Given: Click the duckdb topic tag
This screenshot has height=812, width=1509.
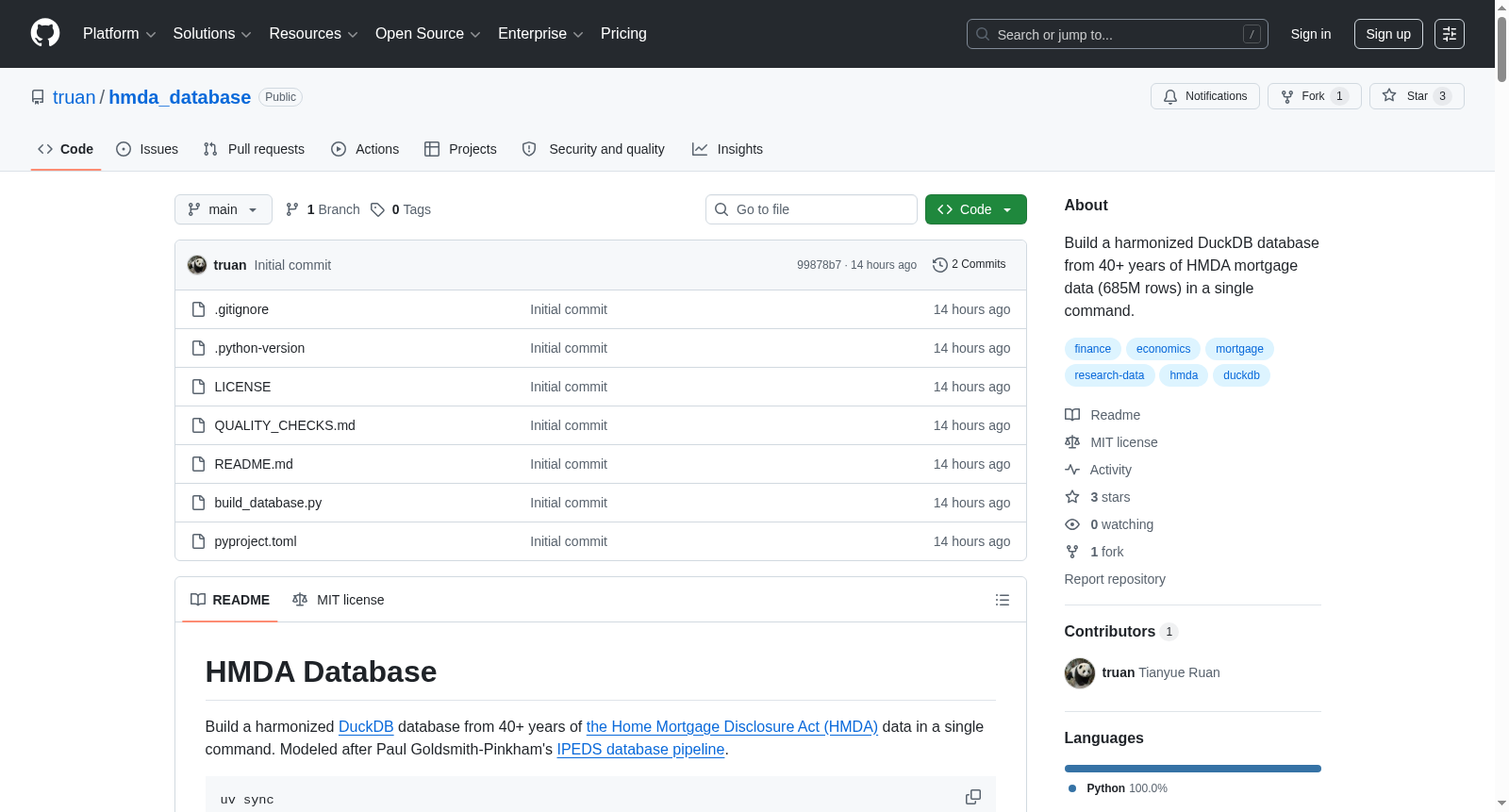Looking at the screenshot, I should coord(1241,375).
